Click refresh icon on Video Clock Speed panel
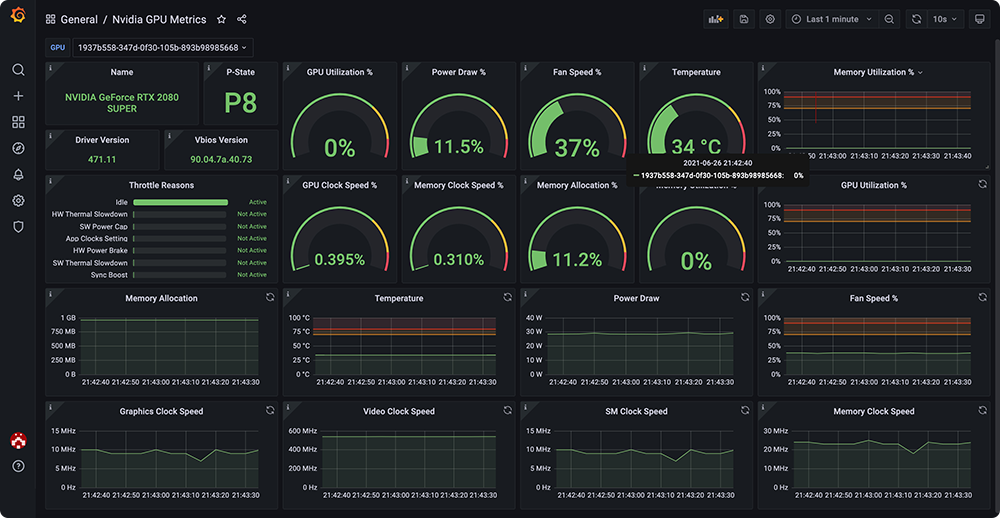The width and height of the screenshot is (1000, 518). pyautogui.click(x=508, y=410)
